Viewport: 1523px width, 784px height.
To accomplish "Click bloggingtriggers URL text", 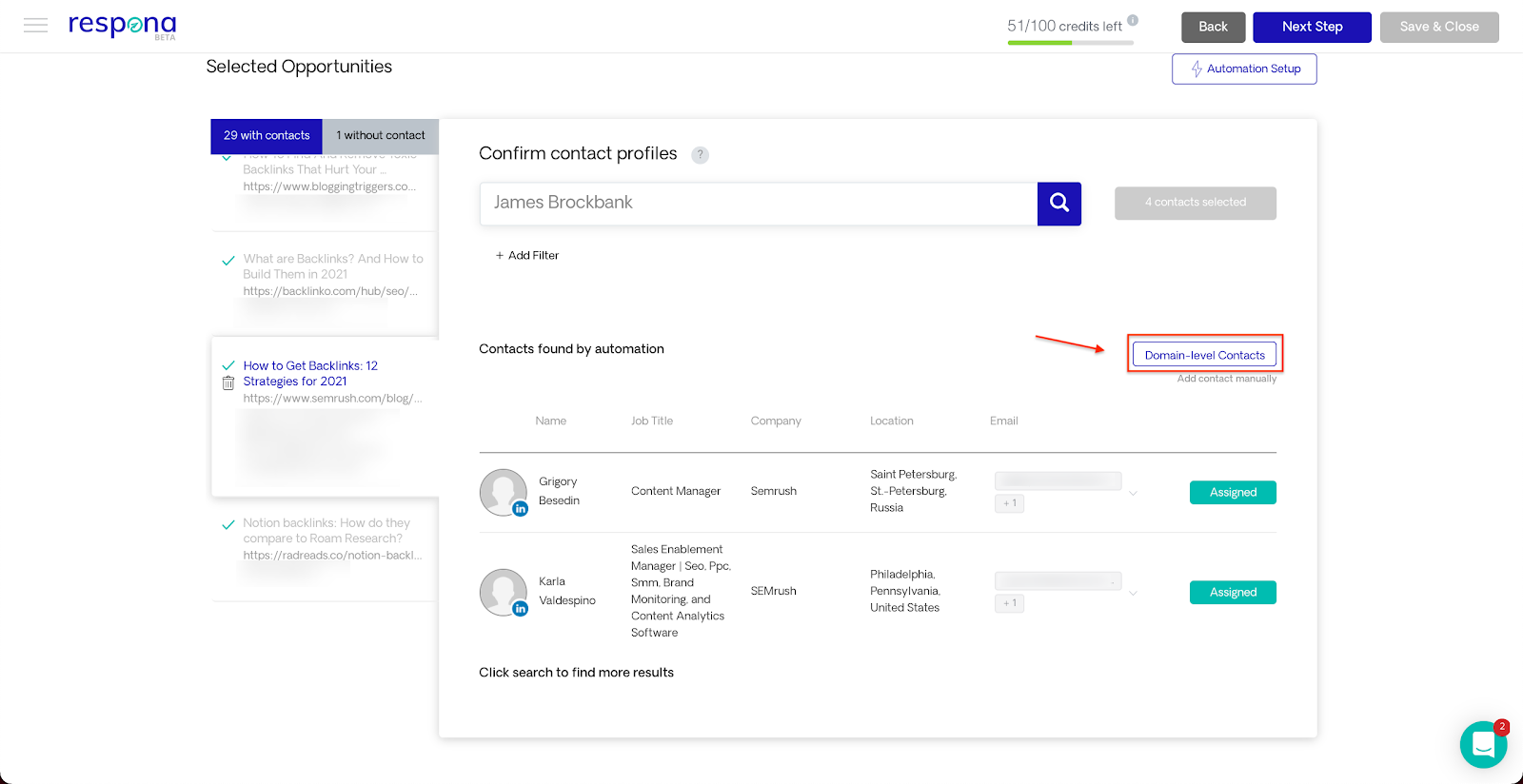I will tap(329, 186).
